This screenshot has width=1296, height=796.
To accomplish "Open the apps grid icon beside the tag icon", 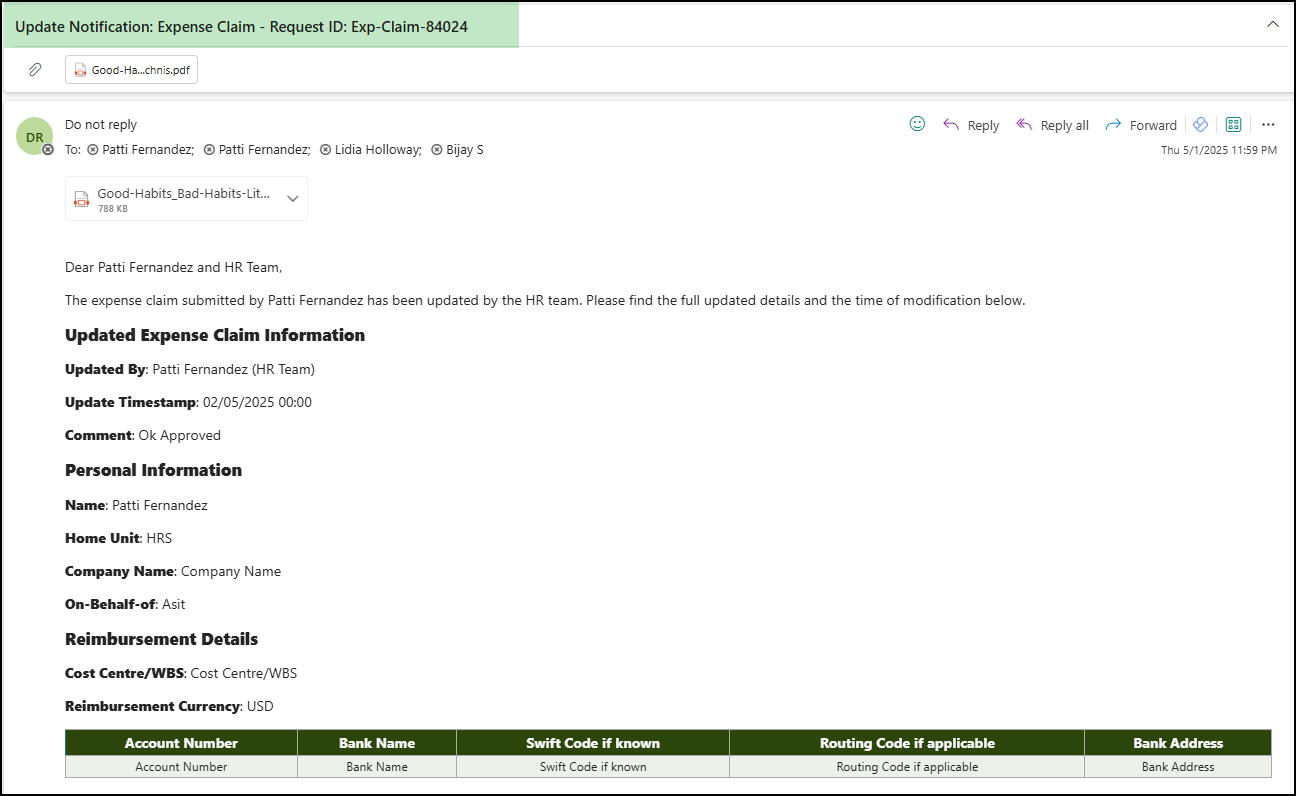I will pyautogui.click(x=1233, y=124).
